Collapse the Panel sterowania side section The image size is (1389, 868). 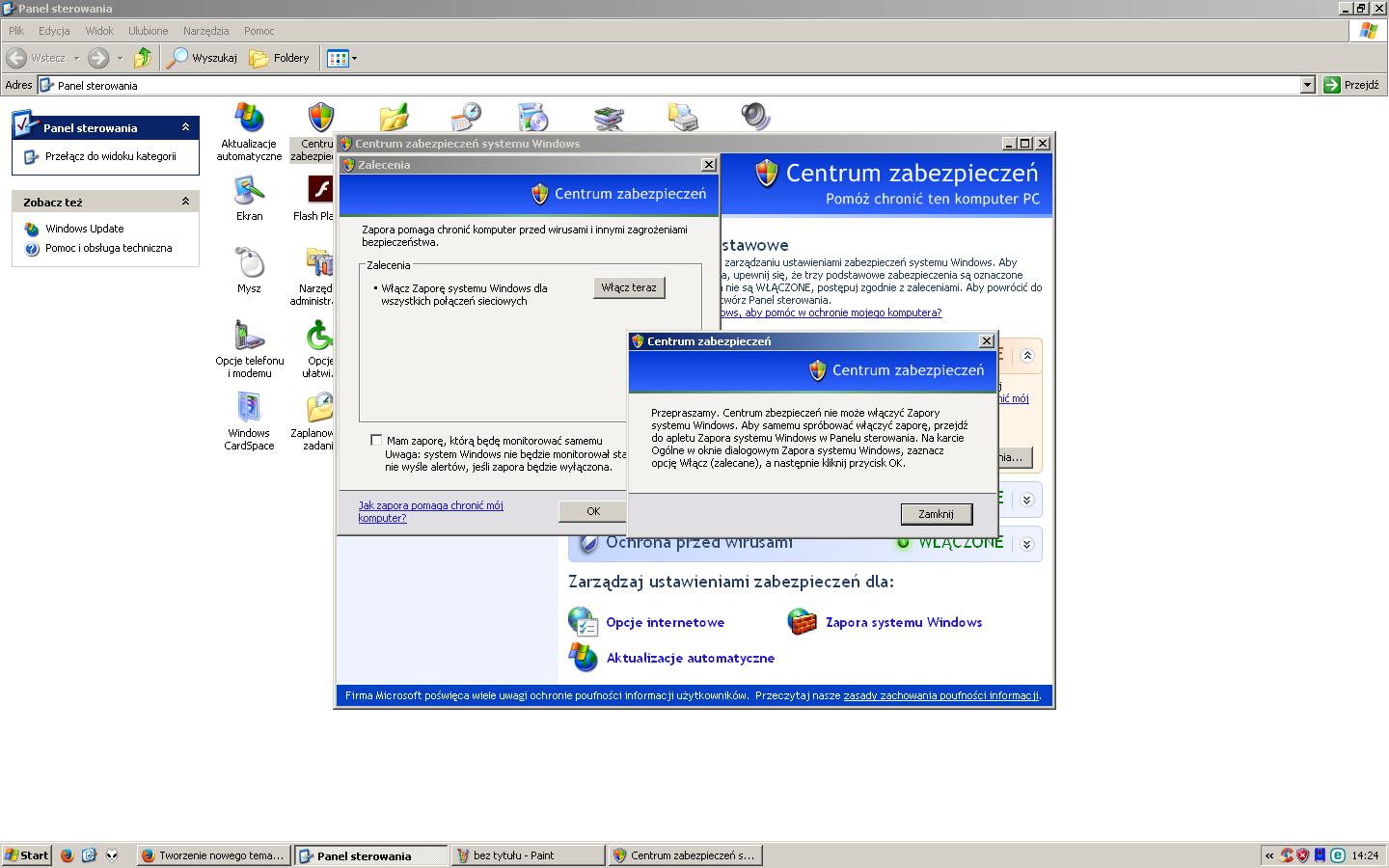pyautogui.click(x=185, y=127)
